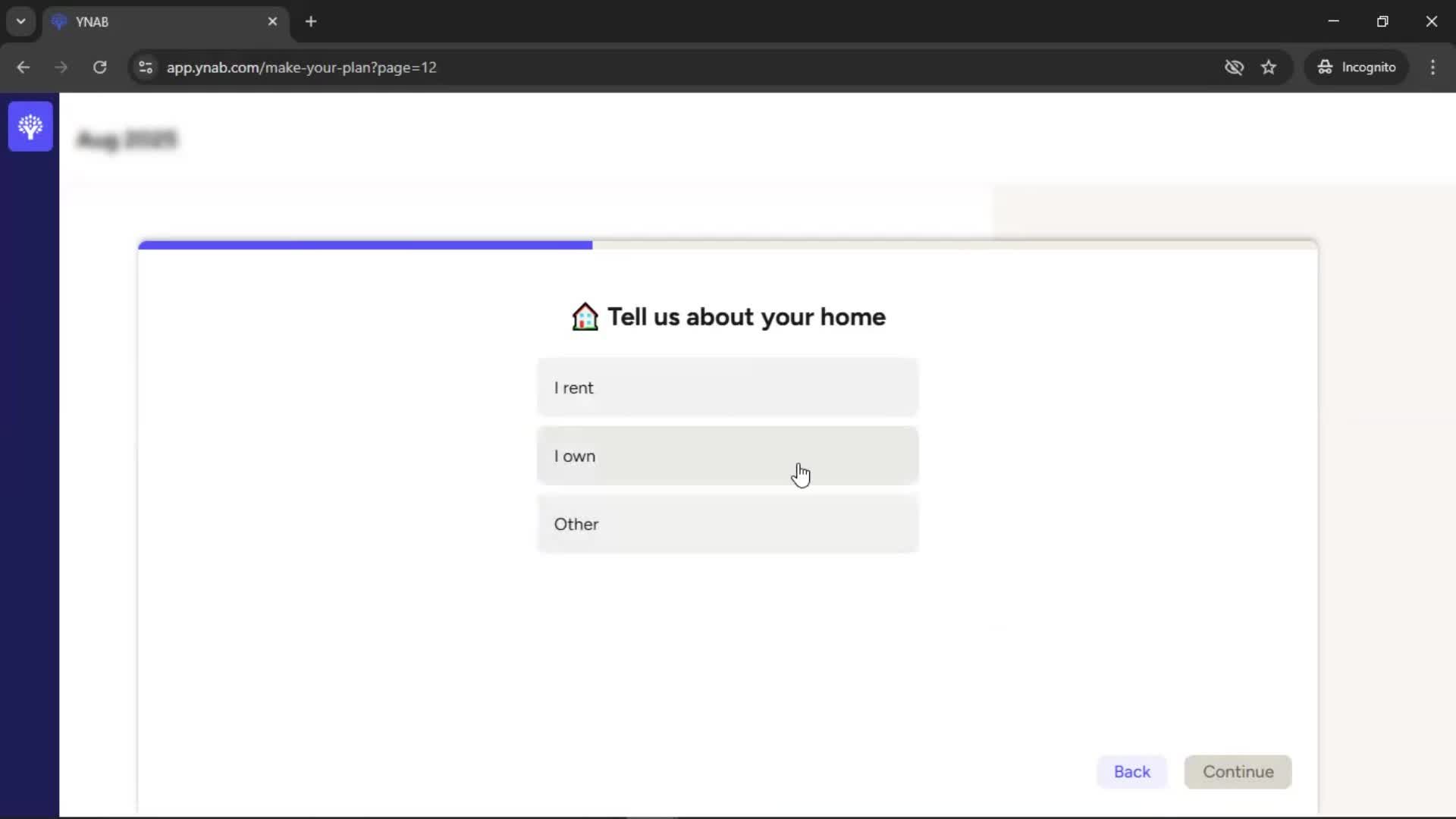Screen dimensions: 1456x819
Task: Restore down the browser window
Action: tap(1382, 22)
